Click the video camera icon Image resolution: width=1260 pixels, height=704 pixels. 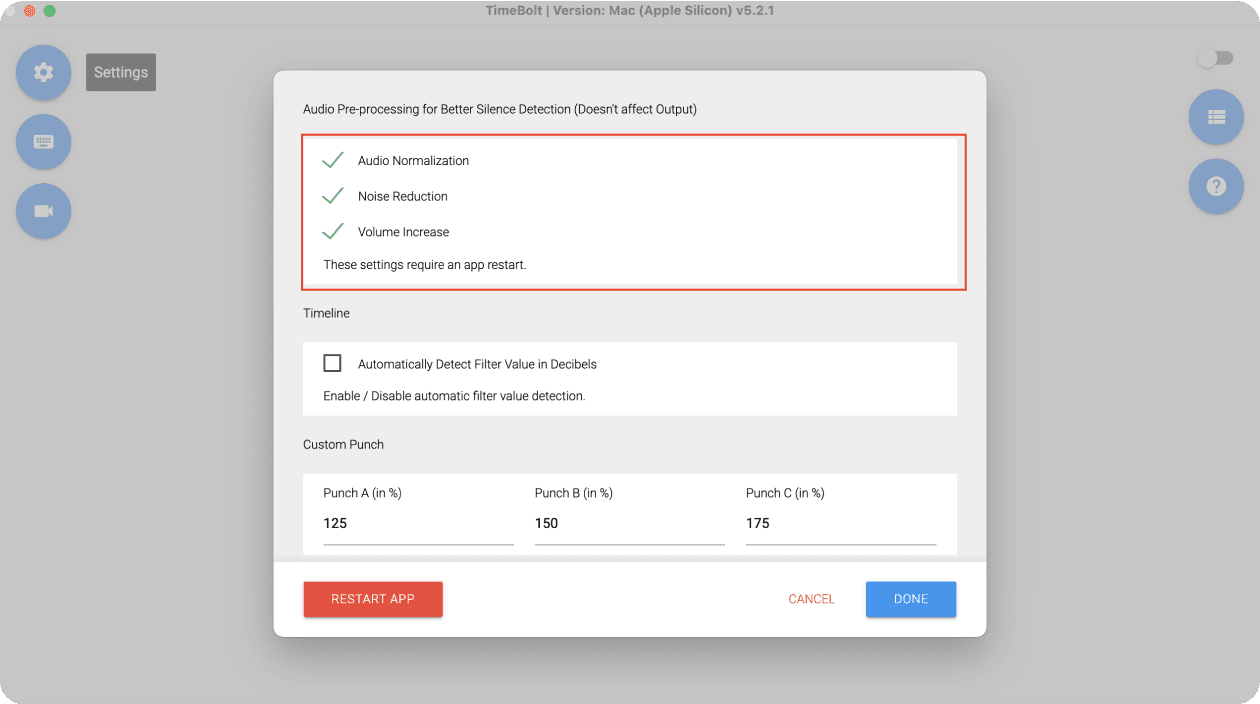(x=43, y=211)
